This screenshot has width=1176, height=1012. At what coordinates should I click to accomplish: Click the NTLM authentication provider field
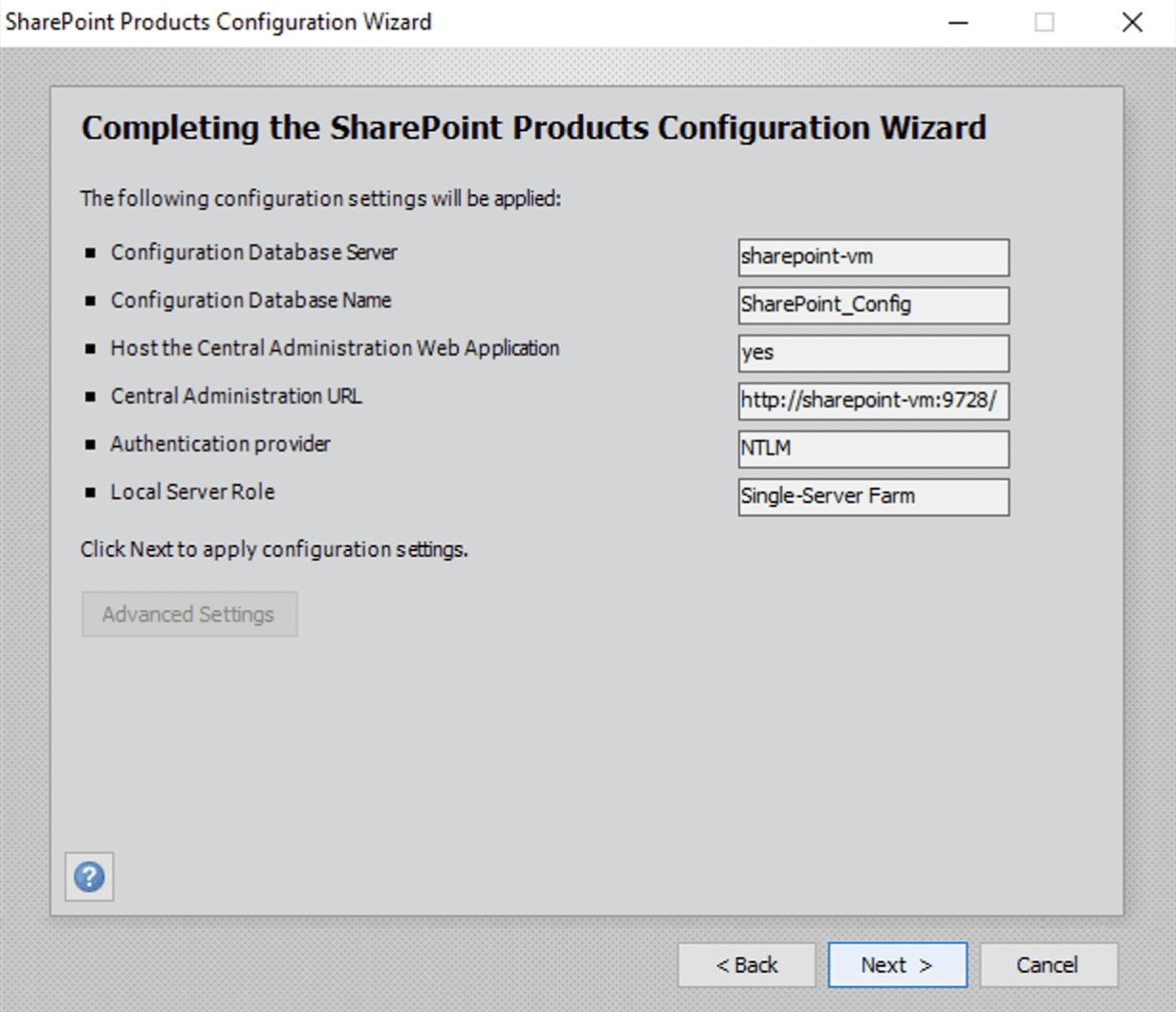pos(873,449)
